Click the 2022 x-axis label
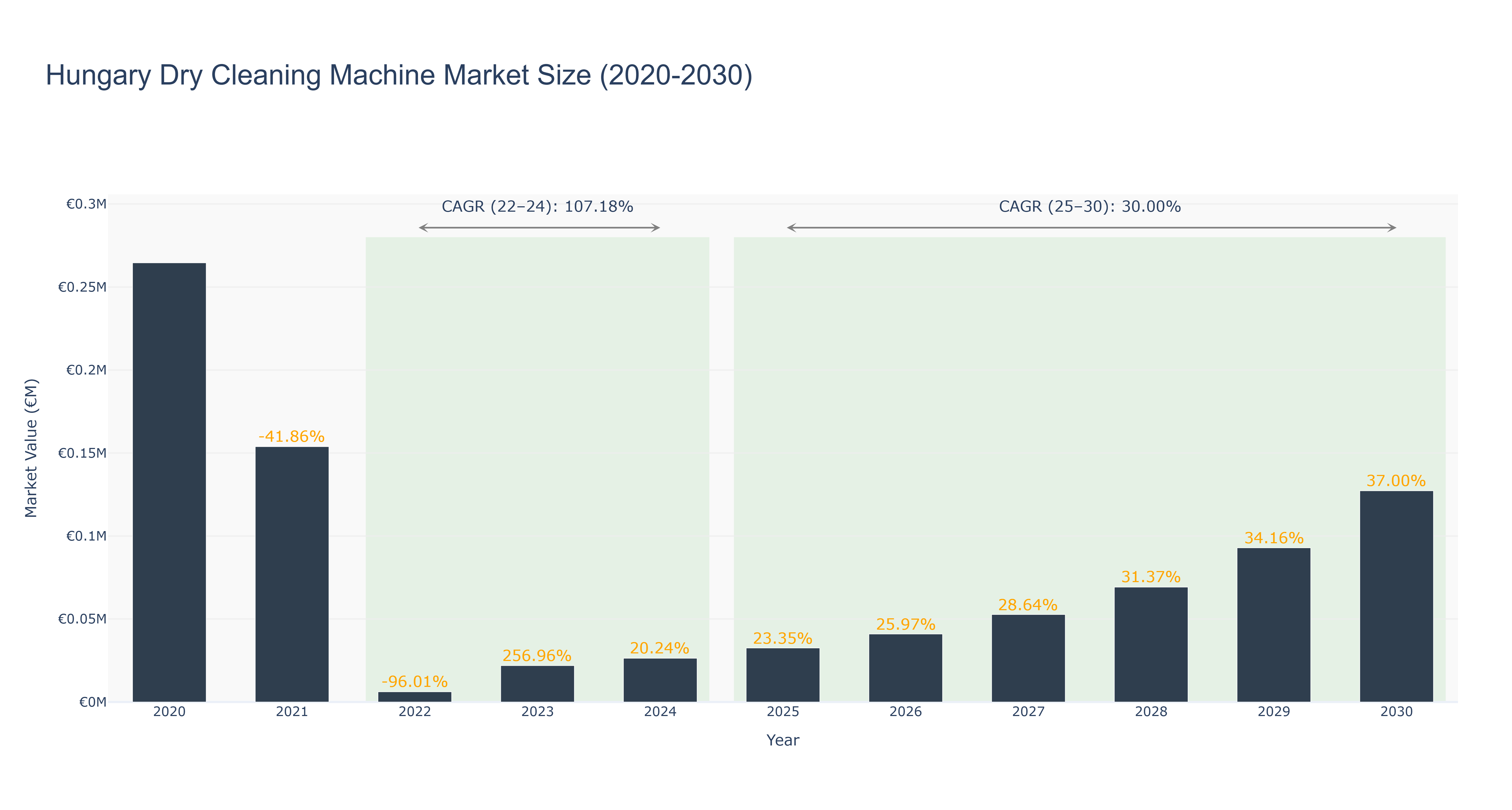This screenshot has width=1512, height=810. (414, 712)
